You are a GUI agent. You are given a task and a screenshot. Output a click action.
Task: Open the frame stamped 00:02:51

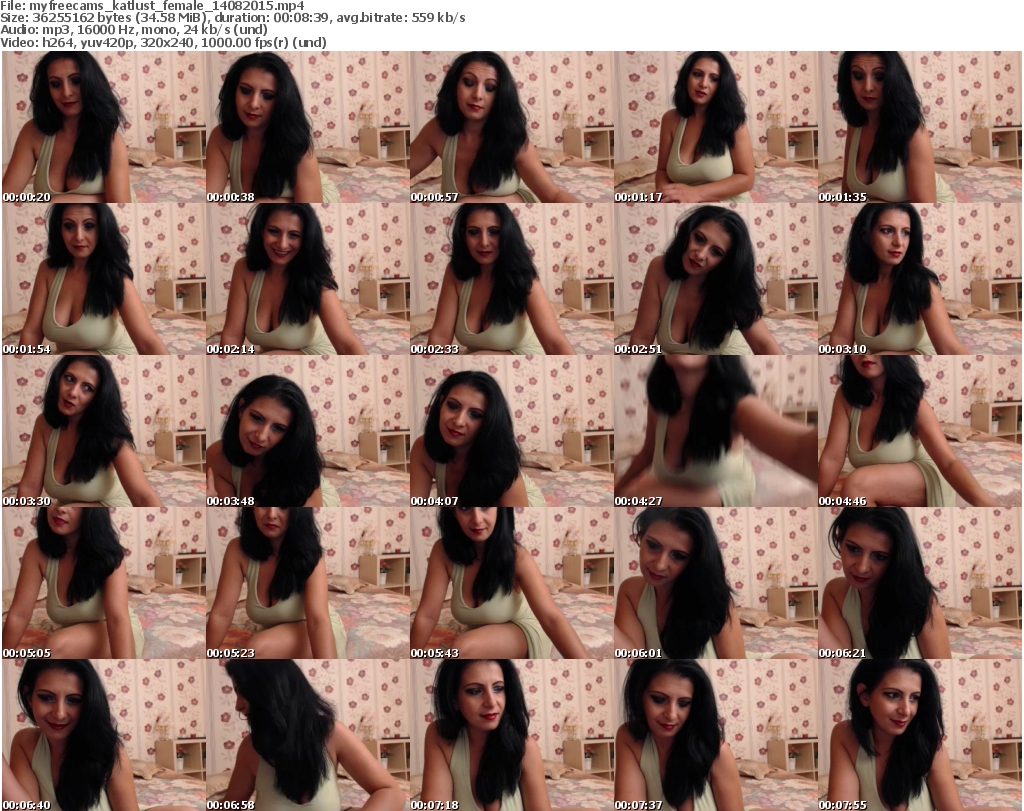point(716,279)
